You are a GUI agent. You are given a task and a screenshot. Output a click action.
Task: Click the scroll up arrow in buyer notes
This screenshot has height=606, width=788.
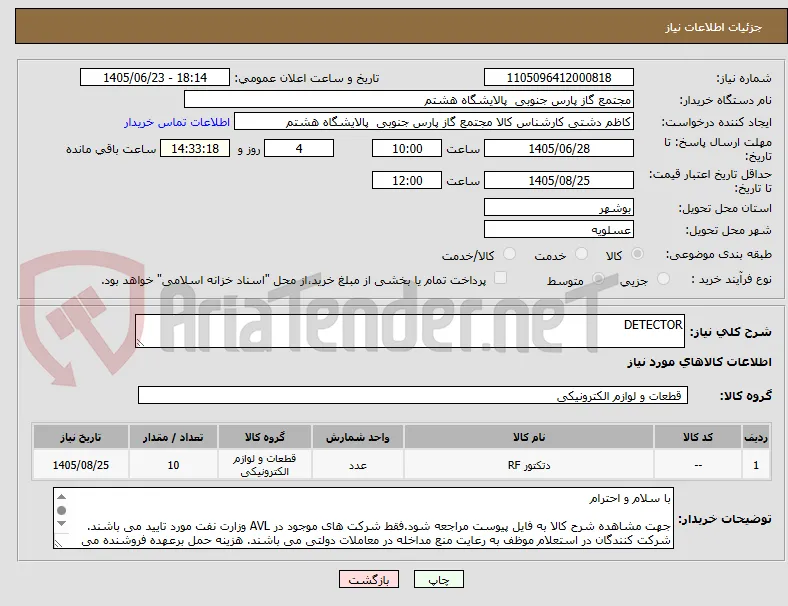coord(61,497)
